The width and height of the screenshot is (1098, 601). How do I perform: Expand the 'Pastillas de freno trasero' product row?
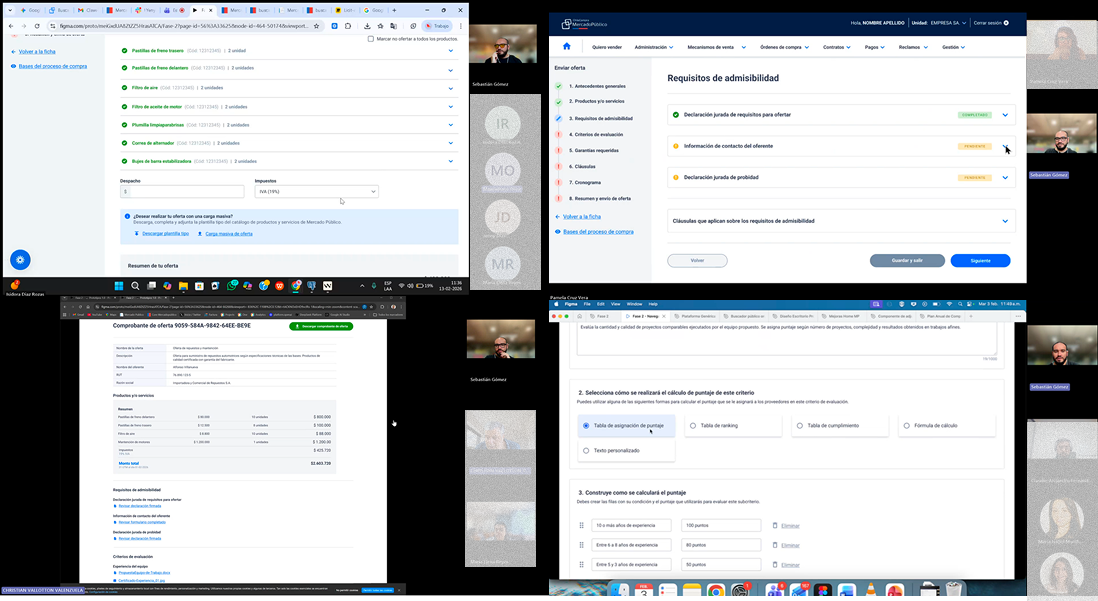(450, 50)
